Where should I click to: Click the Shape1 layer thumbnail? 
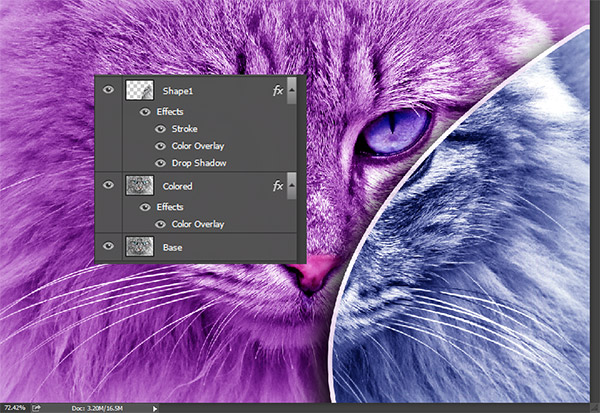138,90
